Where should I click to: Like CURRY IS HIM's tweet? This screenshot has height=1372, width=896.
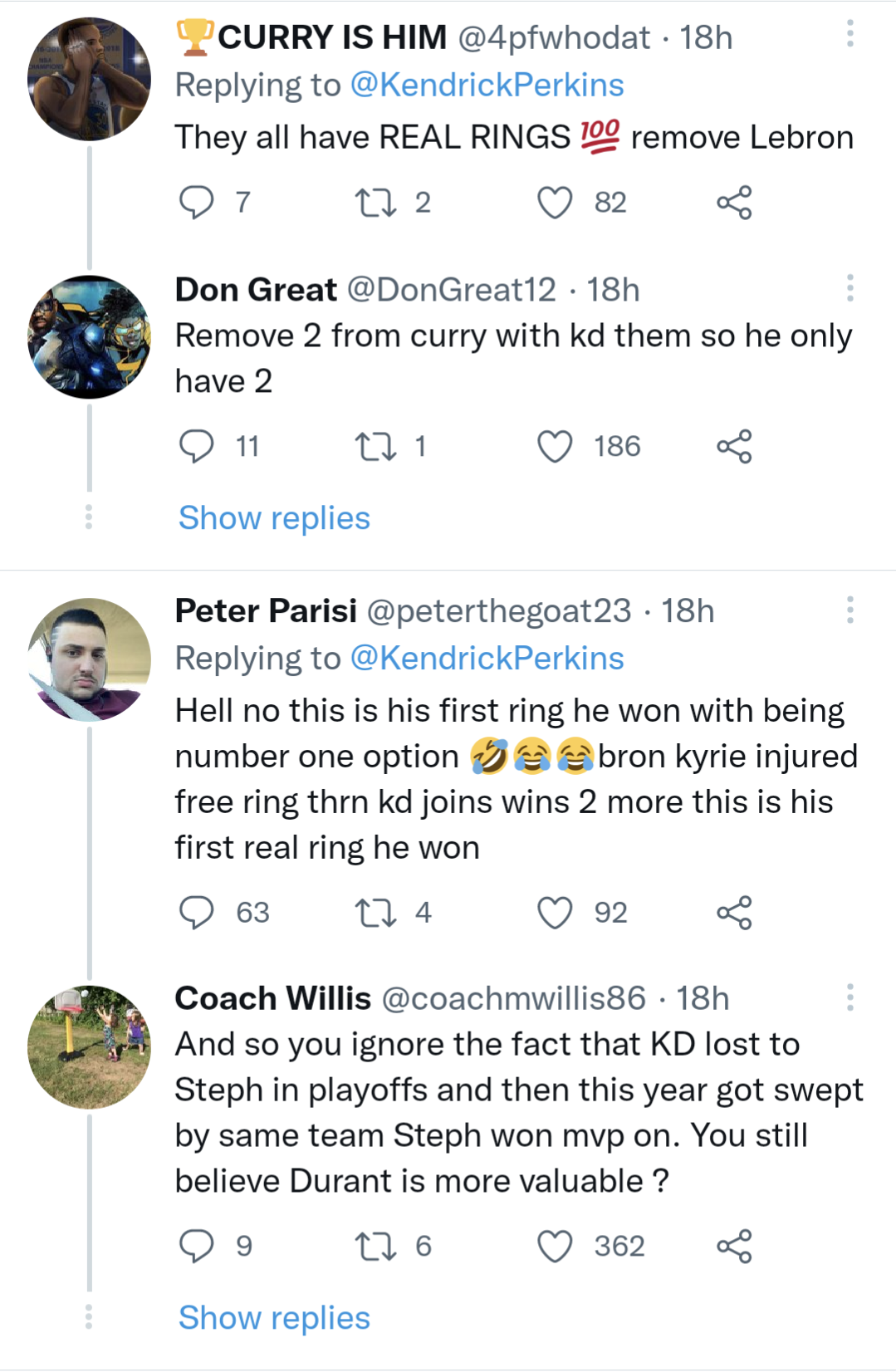click(555, 203)
